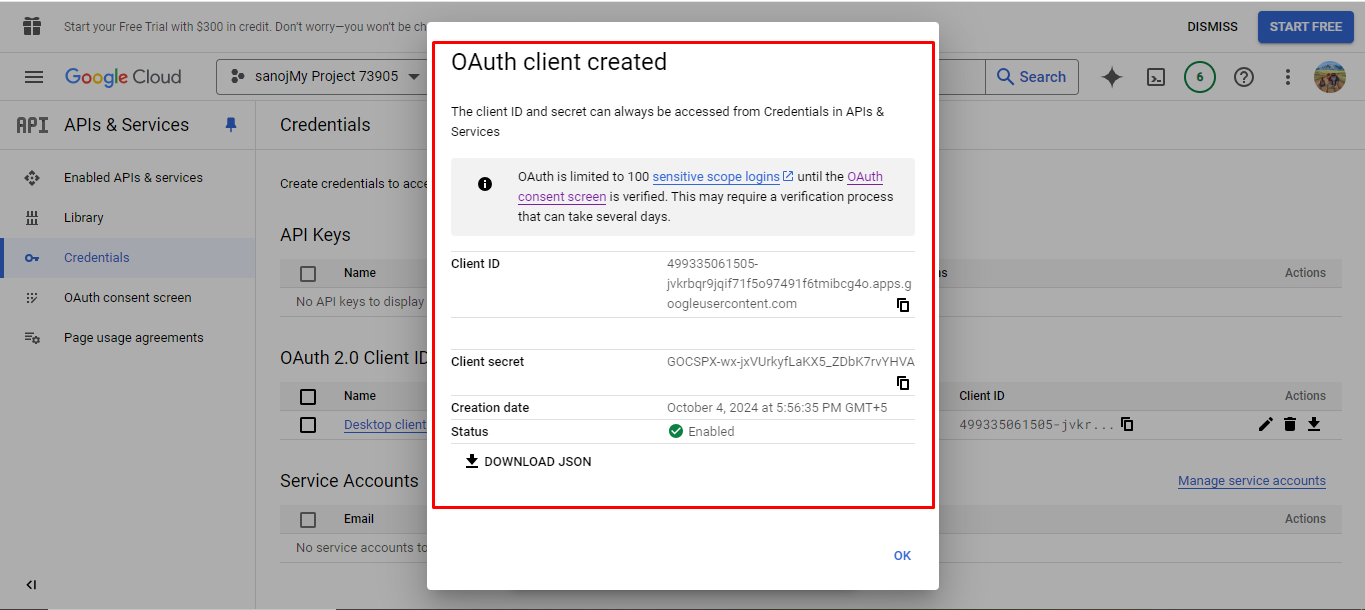This screenshot has width=1365, height=610.
Task: Click the gift icon in the banner
Action: click(x=32, y=26)
